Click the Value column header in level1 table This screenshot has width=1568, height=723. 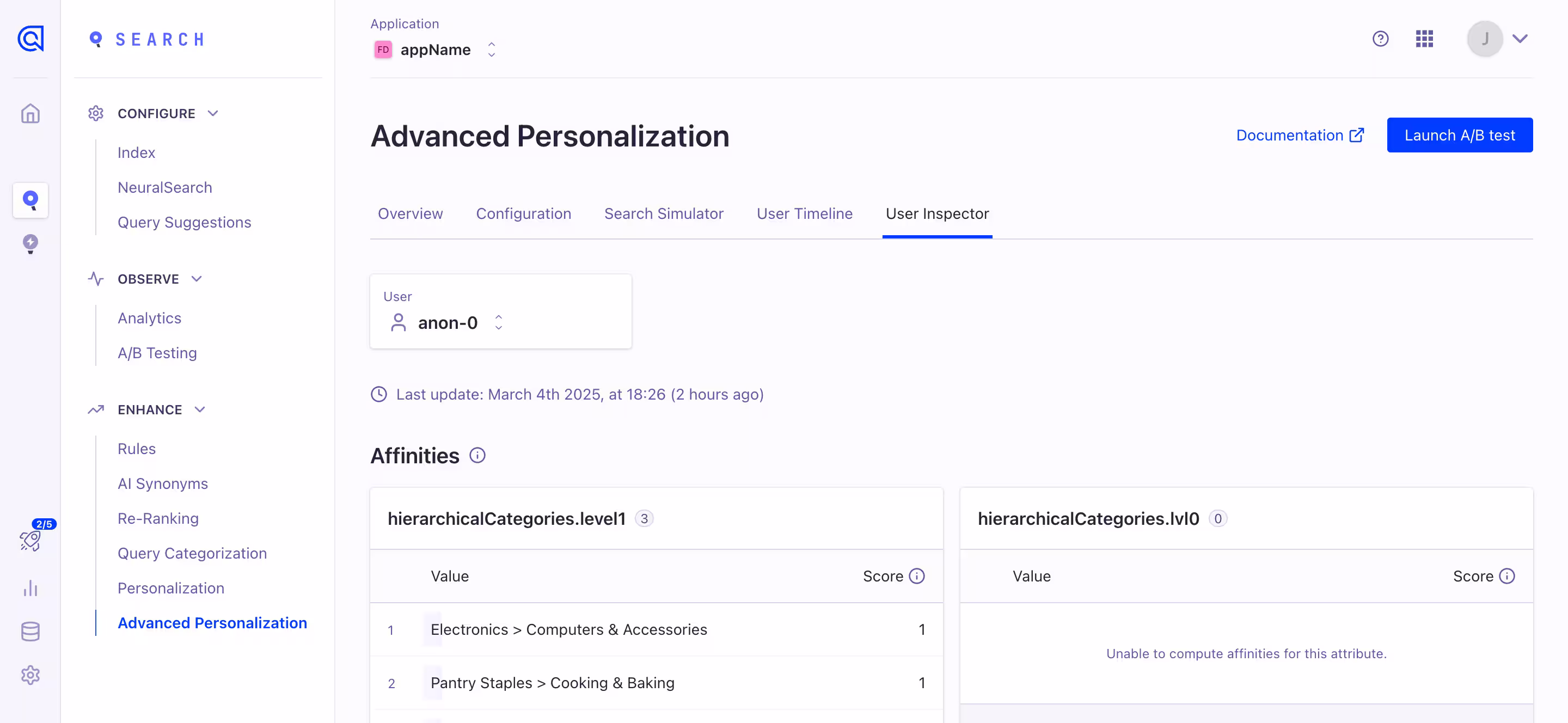449,577
